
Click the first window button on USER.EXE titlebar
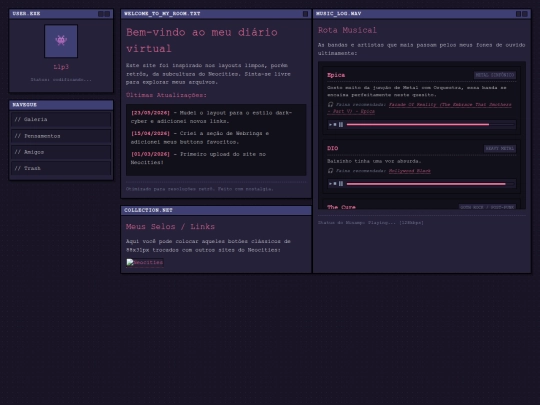click(x=101, y=14)
